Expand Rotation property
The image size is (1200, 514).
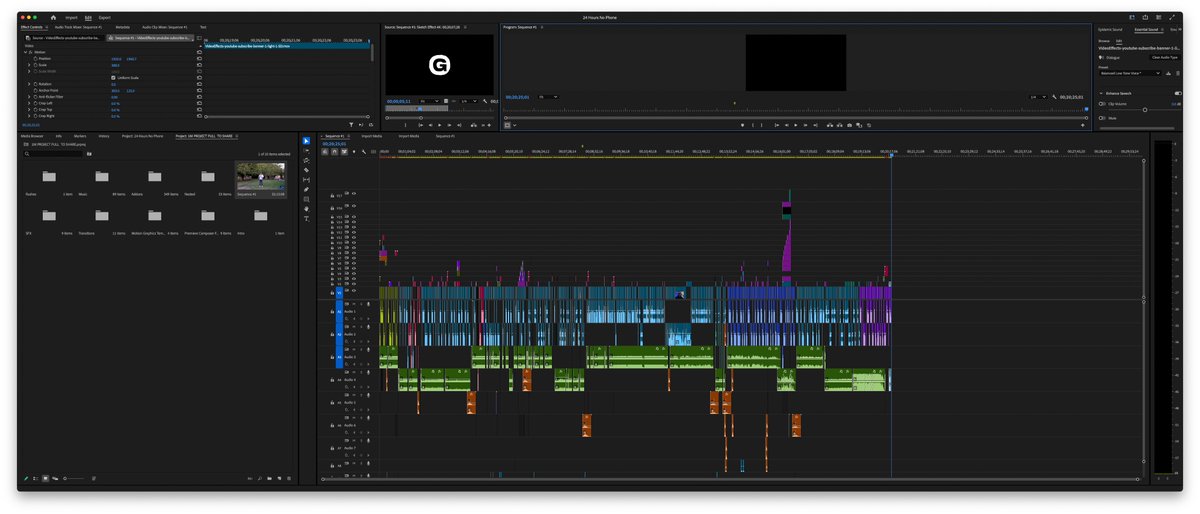29,84
